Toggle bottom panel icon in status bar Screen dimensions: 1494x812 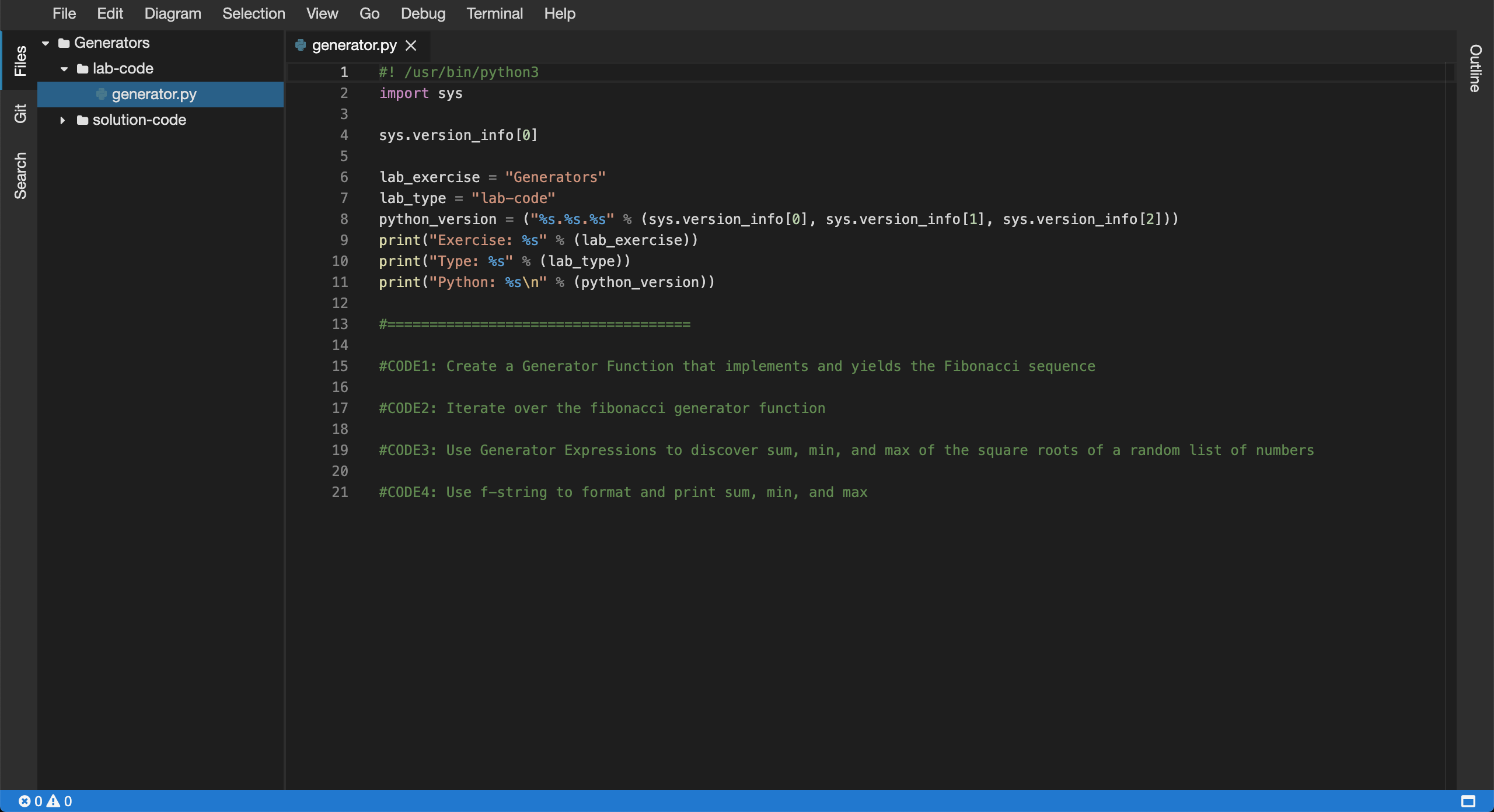pos(1468,801)
